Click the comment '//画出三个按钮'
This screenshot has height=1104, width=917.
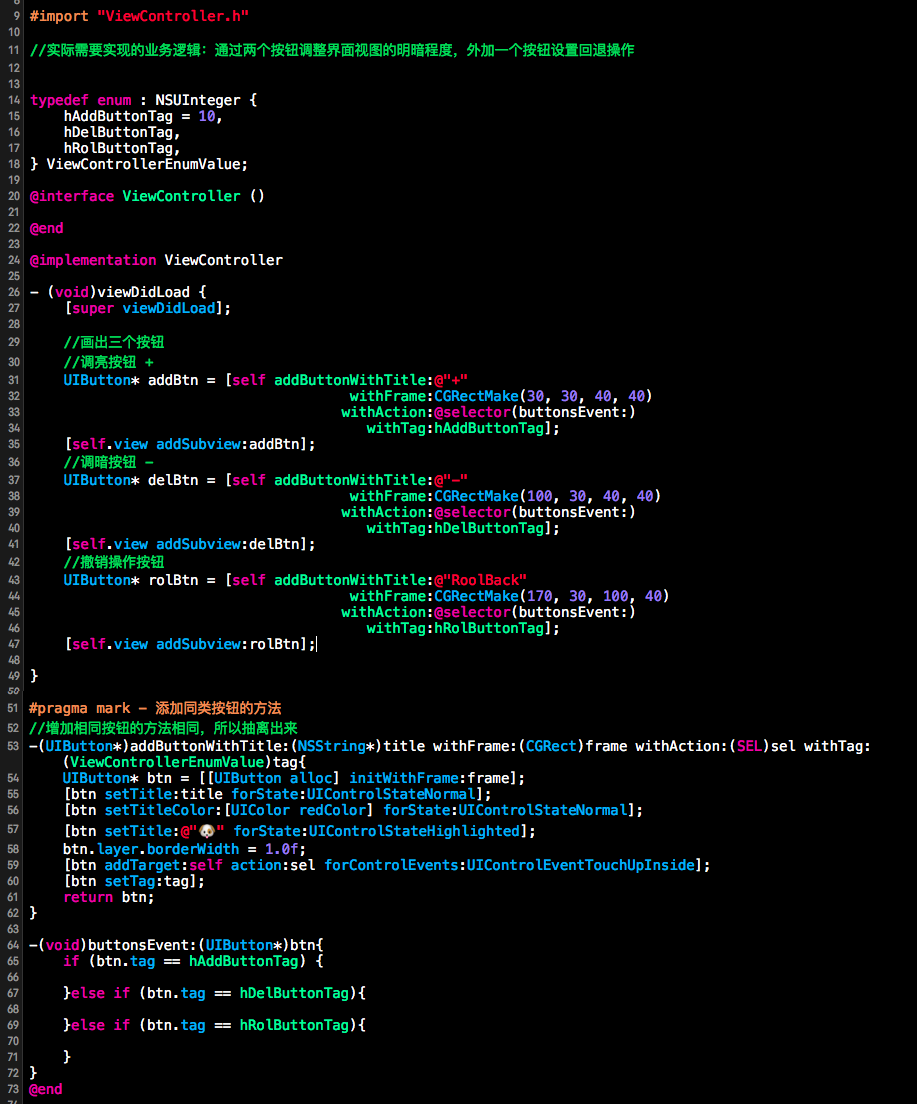(x=113, y=342)
